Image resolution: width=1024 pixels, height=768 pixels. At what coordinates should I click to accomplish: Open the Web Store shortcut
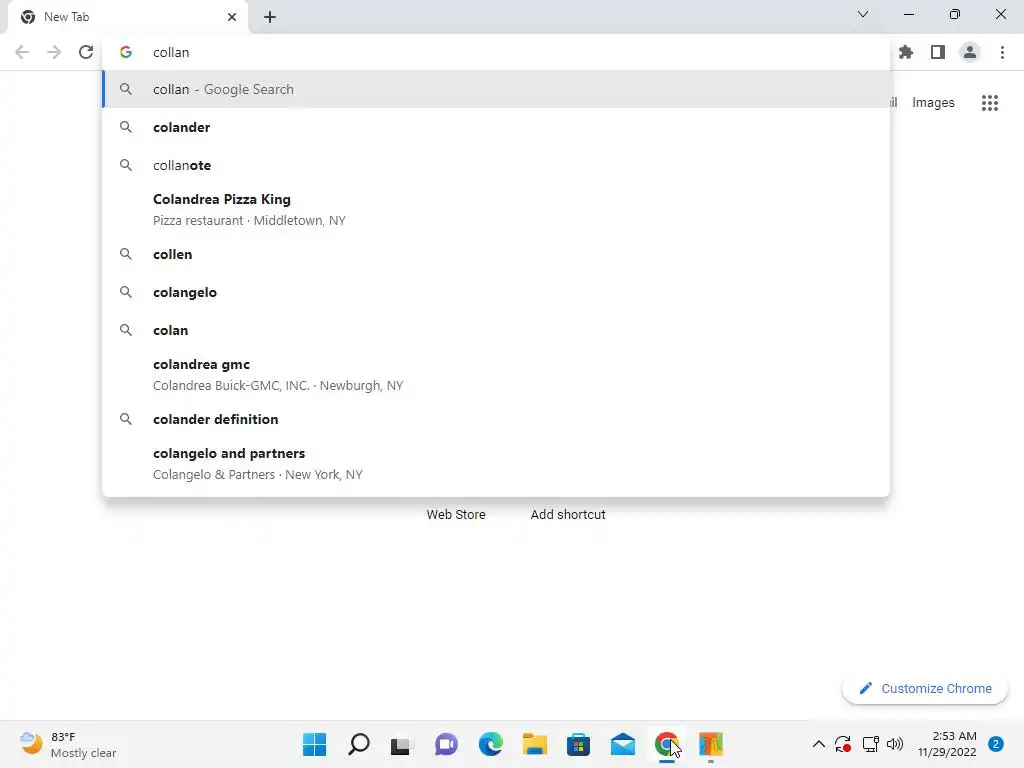(x=456, y=515)
